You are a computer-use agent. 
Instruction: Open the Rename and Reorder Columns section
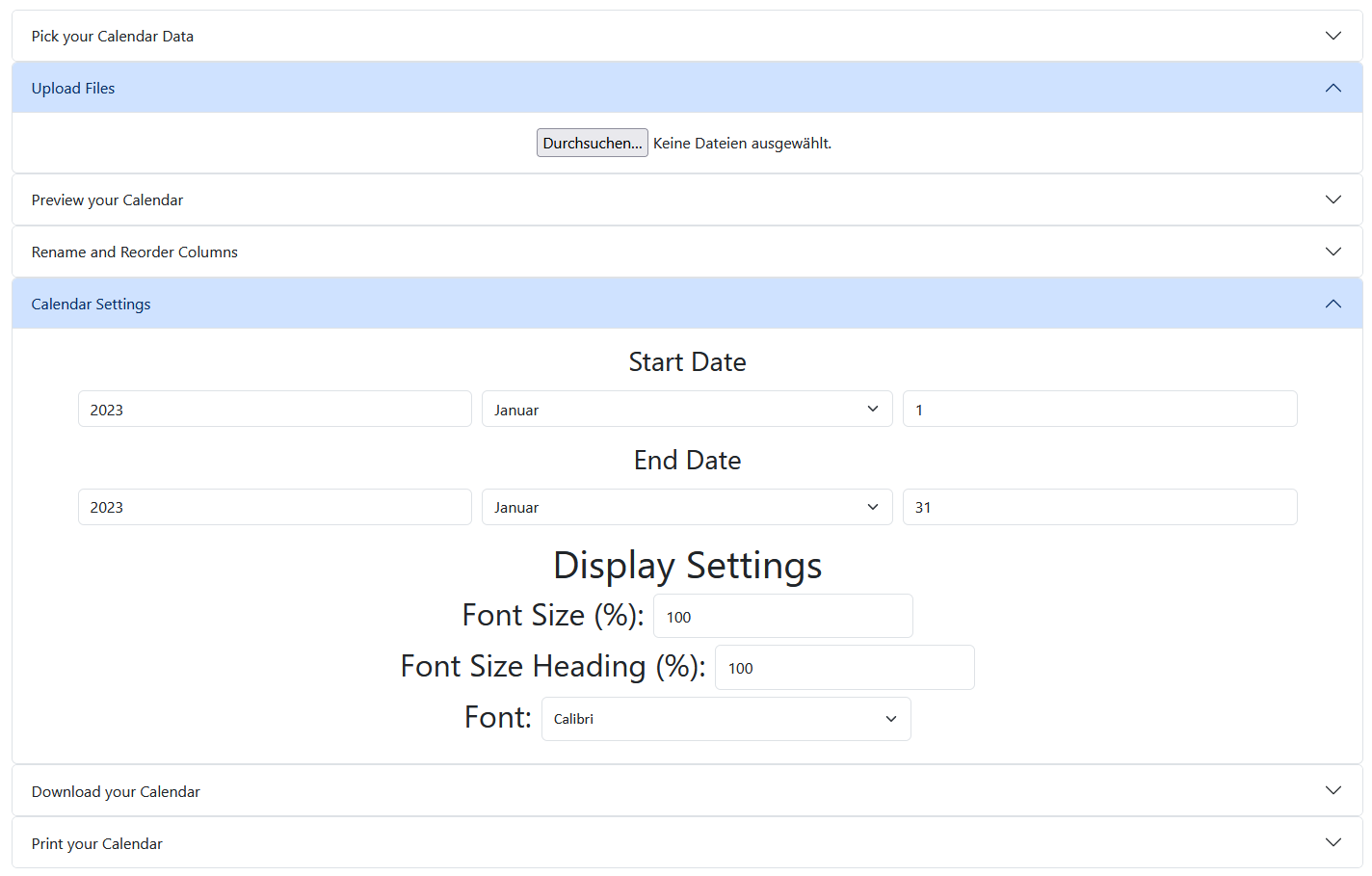(x=687, y=252)
